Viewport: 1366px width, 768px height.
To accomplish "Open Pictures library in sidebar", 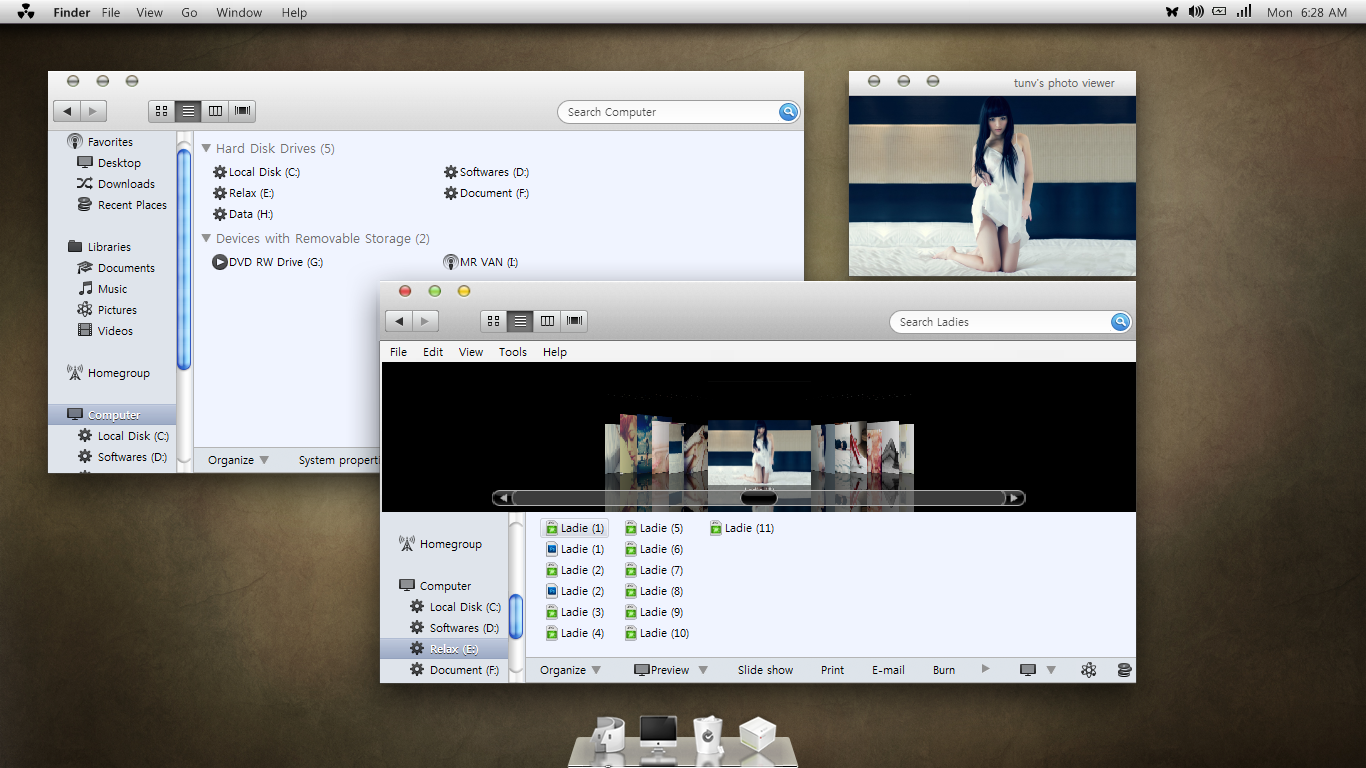I will 107,310.
